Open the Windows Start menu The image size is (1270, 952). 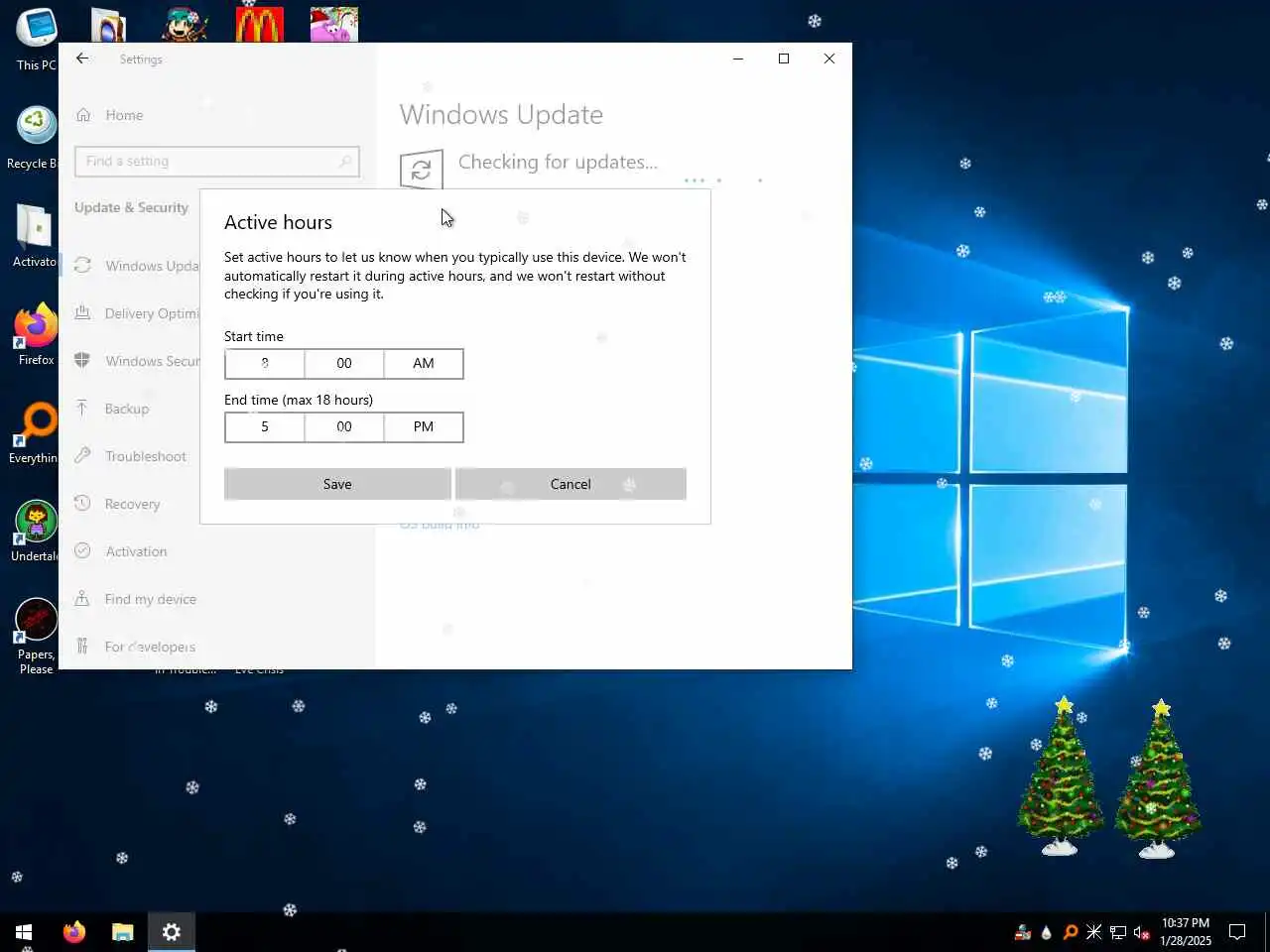coord(24,932)
